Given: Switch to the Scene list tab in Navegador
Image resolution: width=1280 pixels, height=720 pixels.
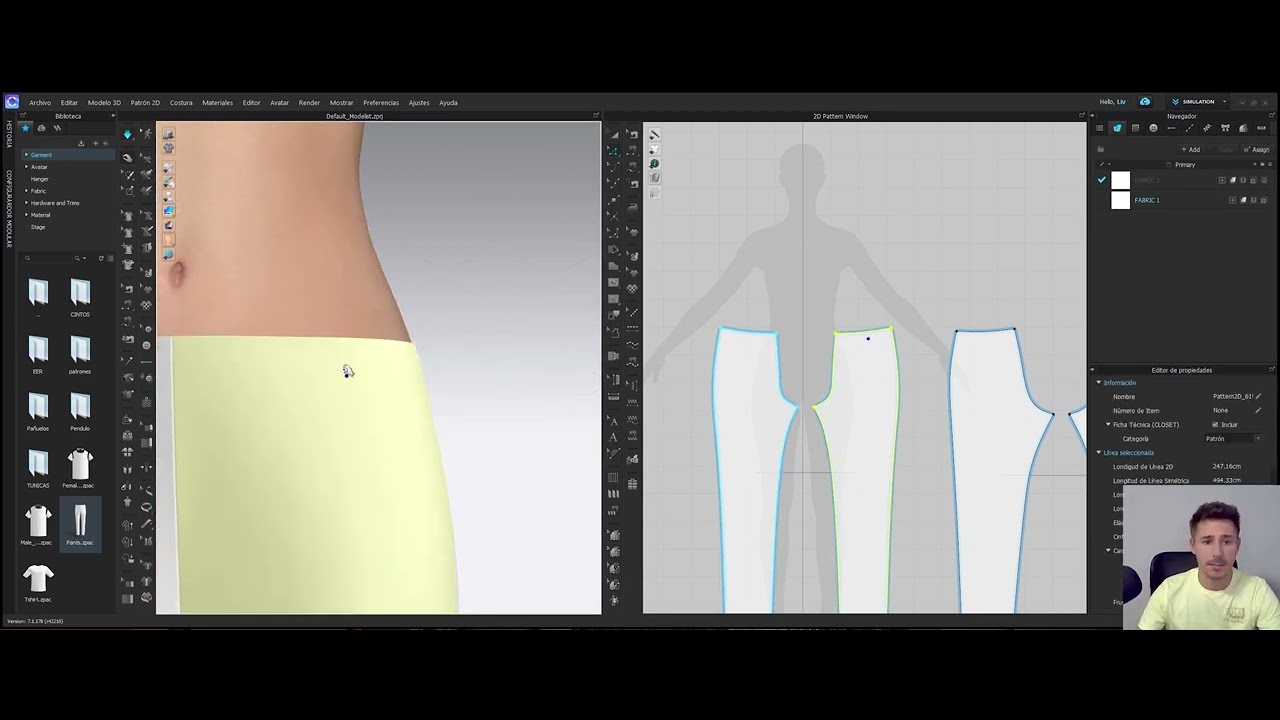Looking at the screenshot, I should tap(1100, 128).
